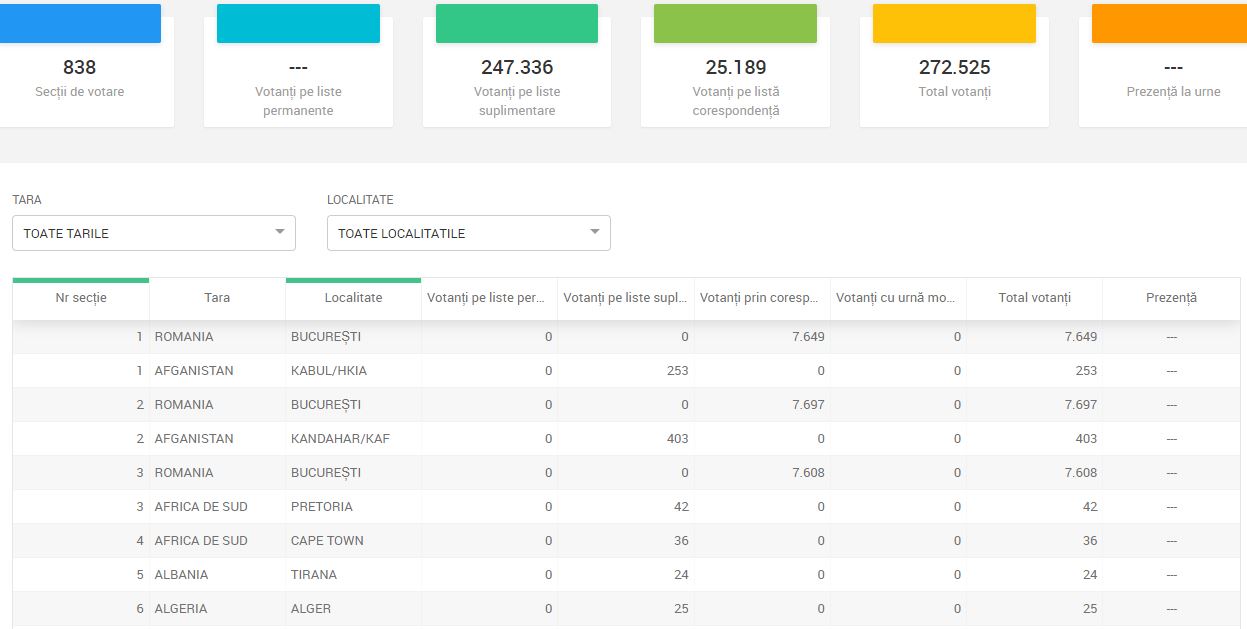Screen dimensions: 1247x629
Task: Select the ALGER Algeria row
Action: coord(626,609)
